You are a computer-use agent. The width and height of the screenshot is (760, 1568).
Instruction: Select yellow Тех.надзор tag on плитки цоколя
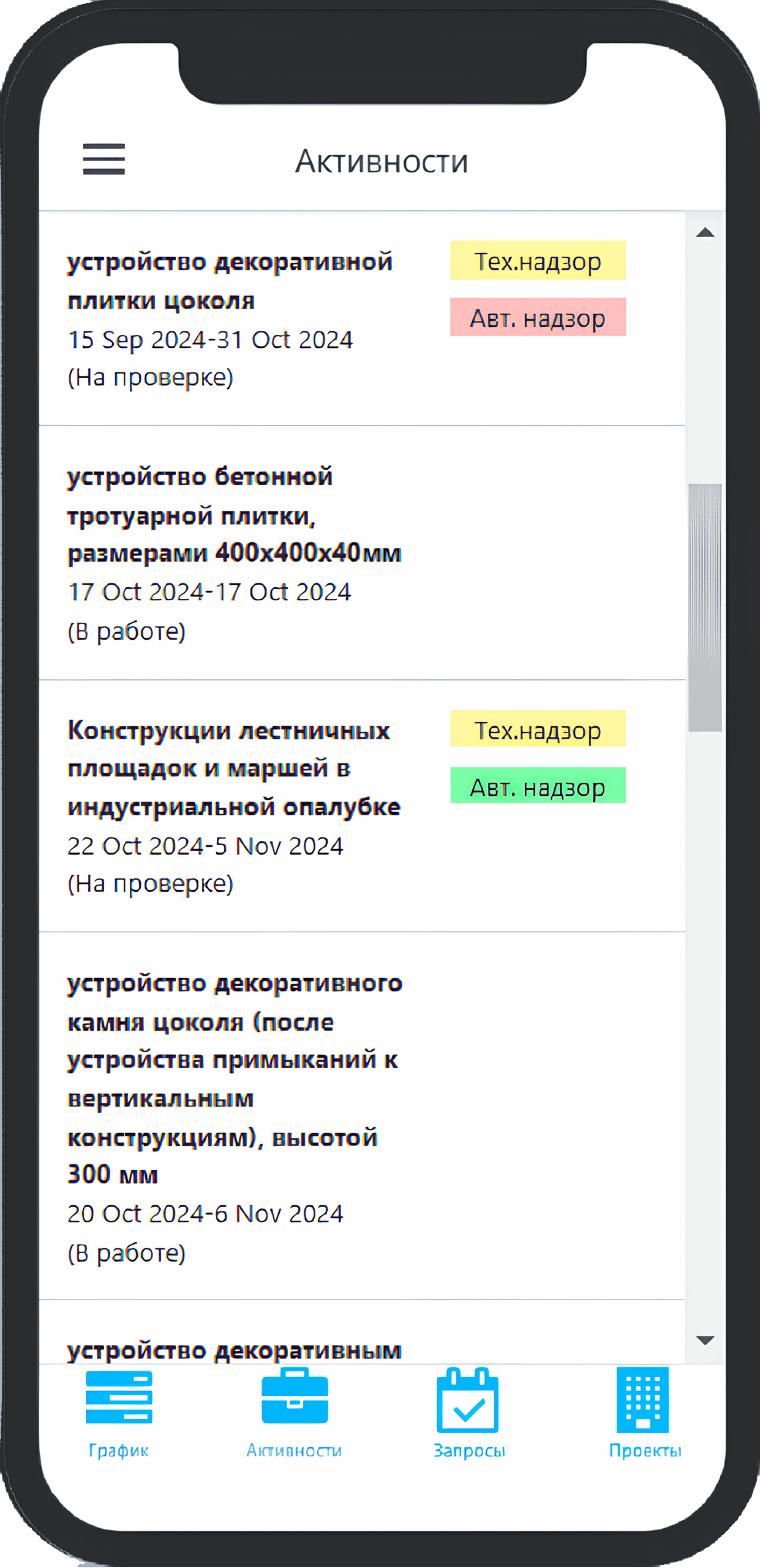538,260
